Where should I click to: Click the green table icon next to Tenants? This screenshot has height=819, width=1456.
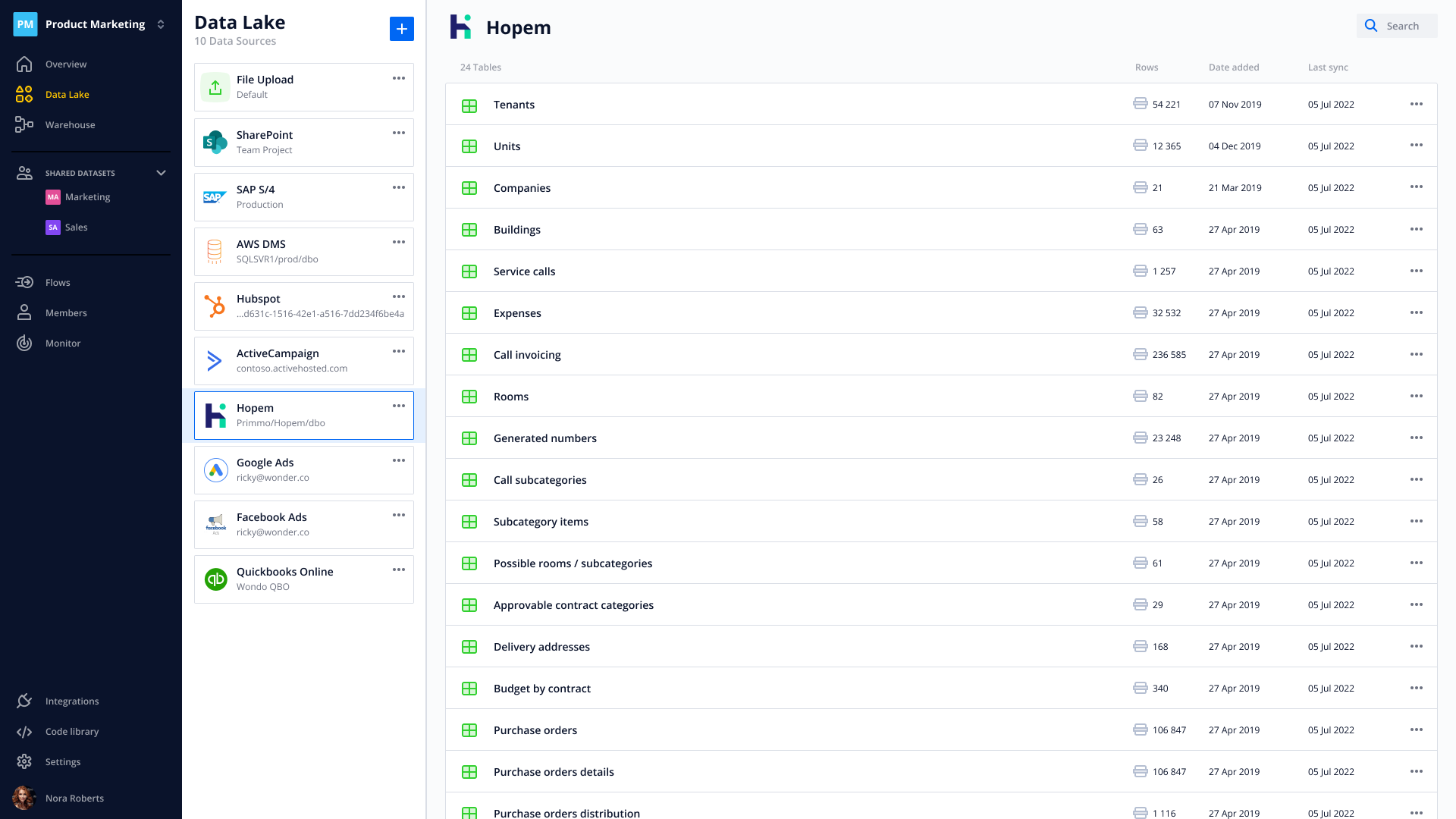(x=469, y=106)
